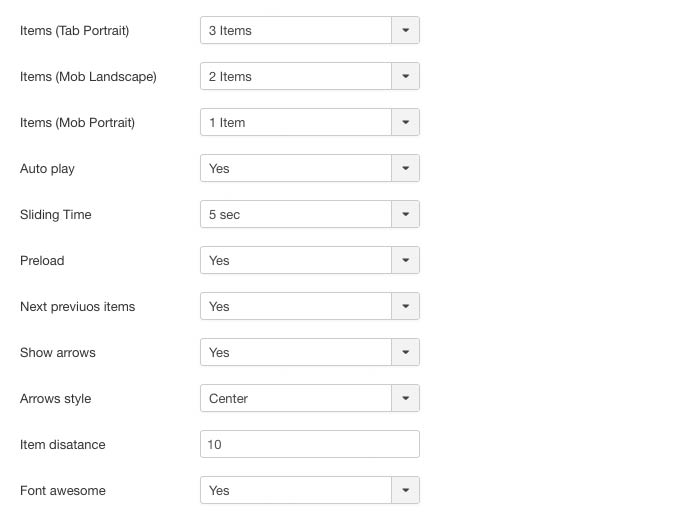Open the Show arrows dropdown caret
Image resolution: width=700 pixels, height=525 pixels.
405,352
